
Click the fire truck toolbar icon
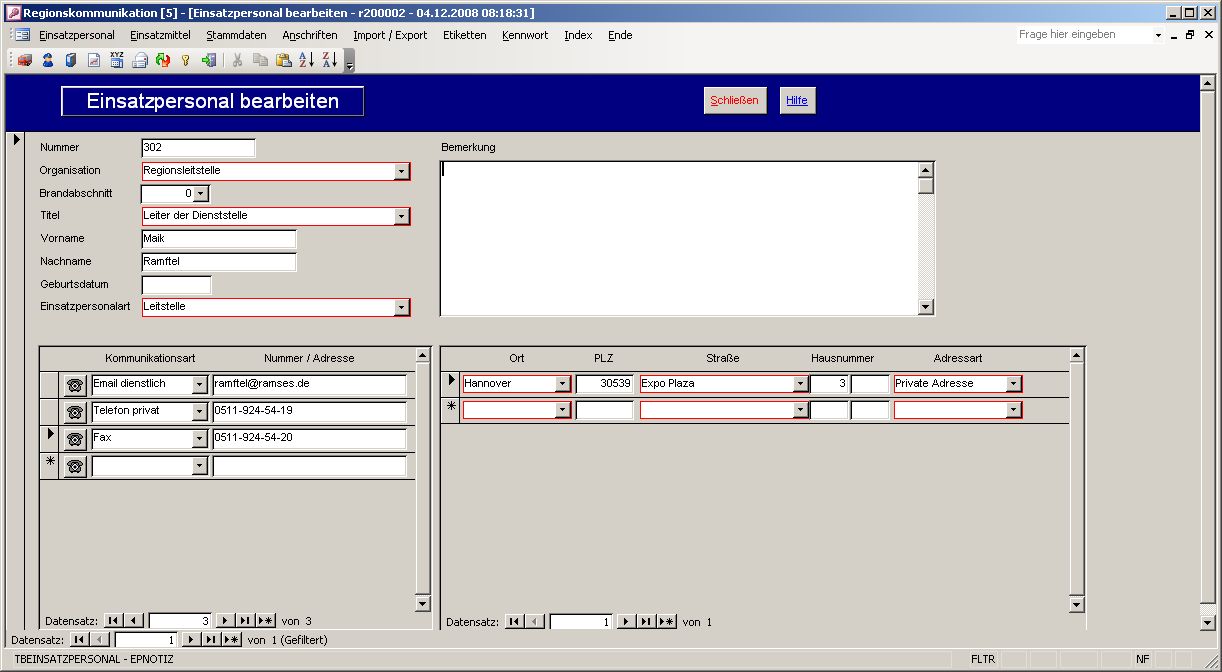[25, 60]
